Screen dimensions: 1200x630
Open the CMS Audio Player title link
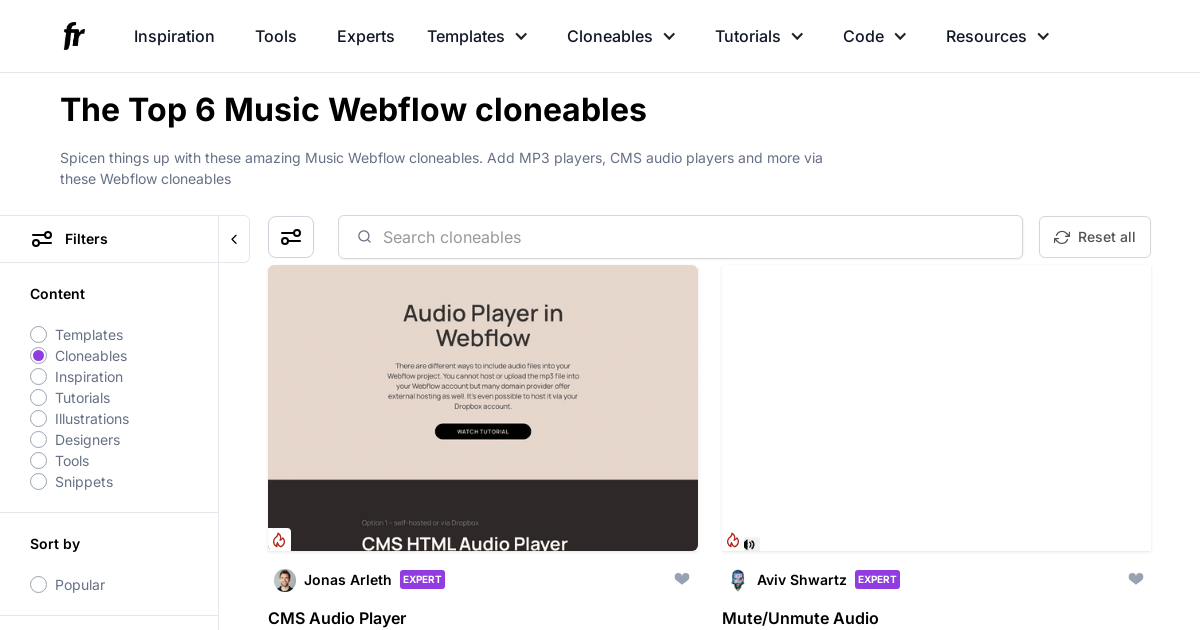coord(337,618)
